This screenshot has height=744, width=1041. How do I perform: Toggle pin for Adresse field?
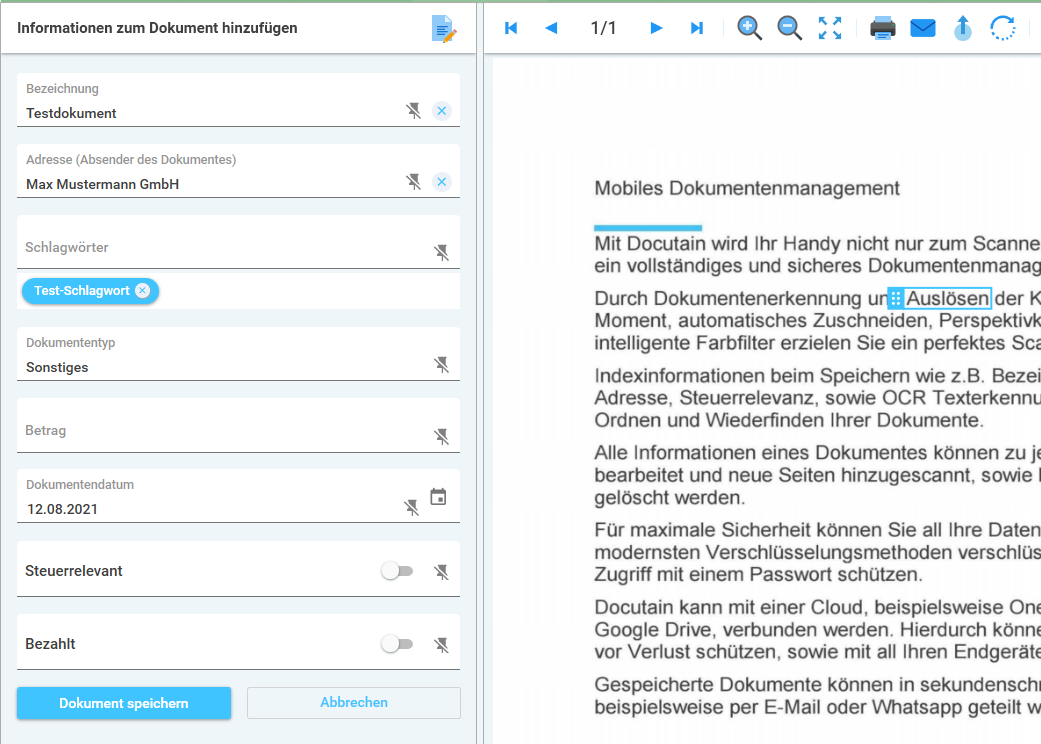414,182
